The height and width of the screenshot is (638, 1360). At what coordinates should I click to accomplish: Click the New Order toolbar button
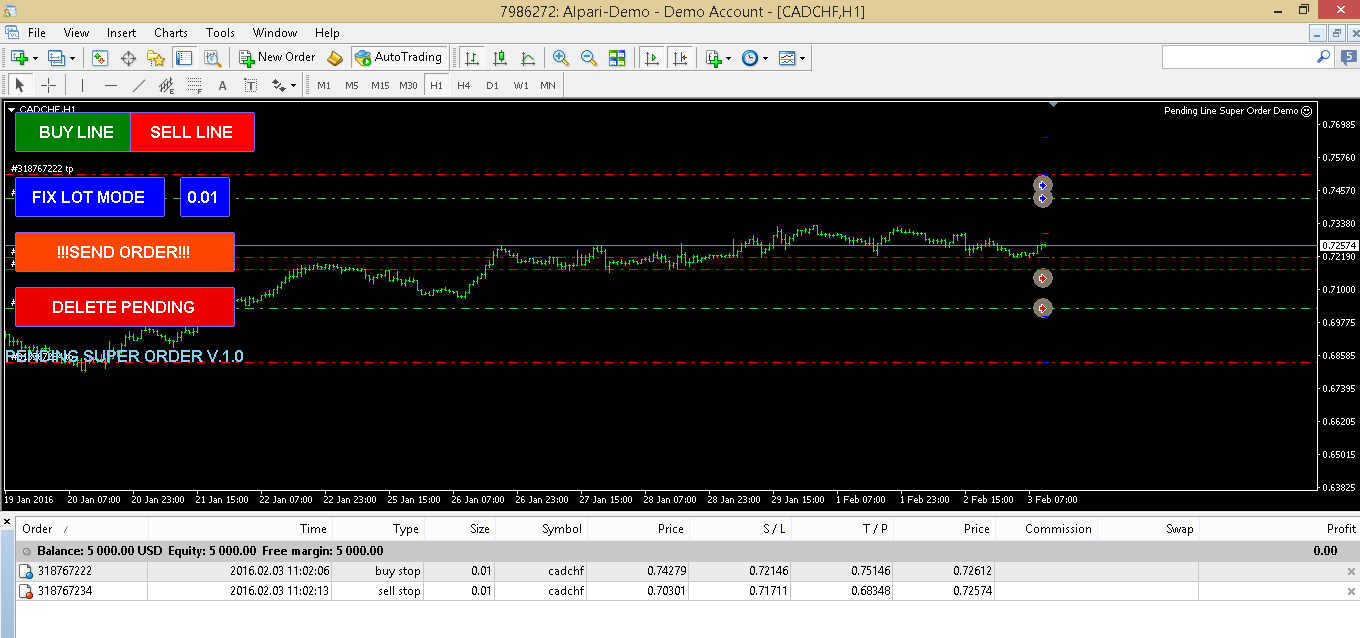click(x=277, y=58)
